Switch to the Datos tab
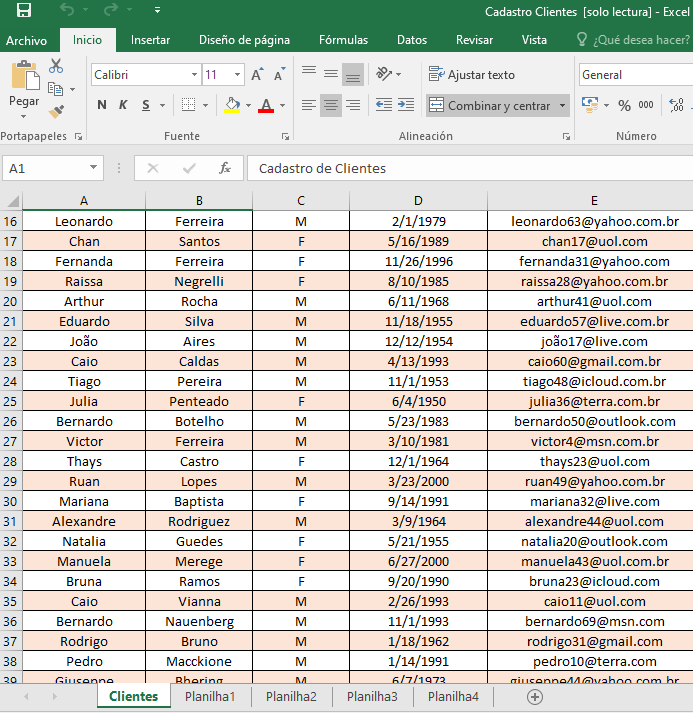This screenshot has width=693, height=713. [412, 40]
